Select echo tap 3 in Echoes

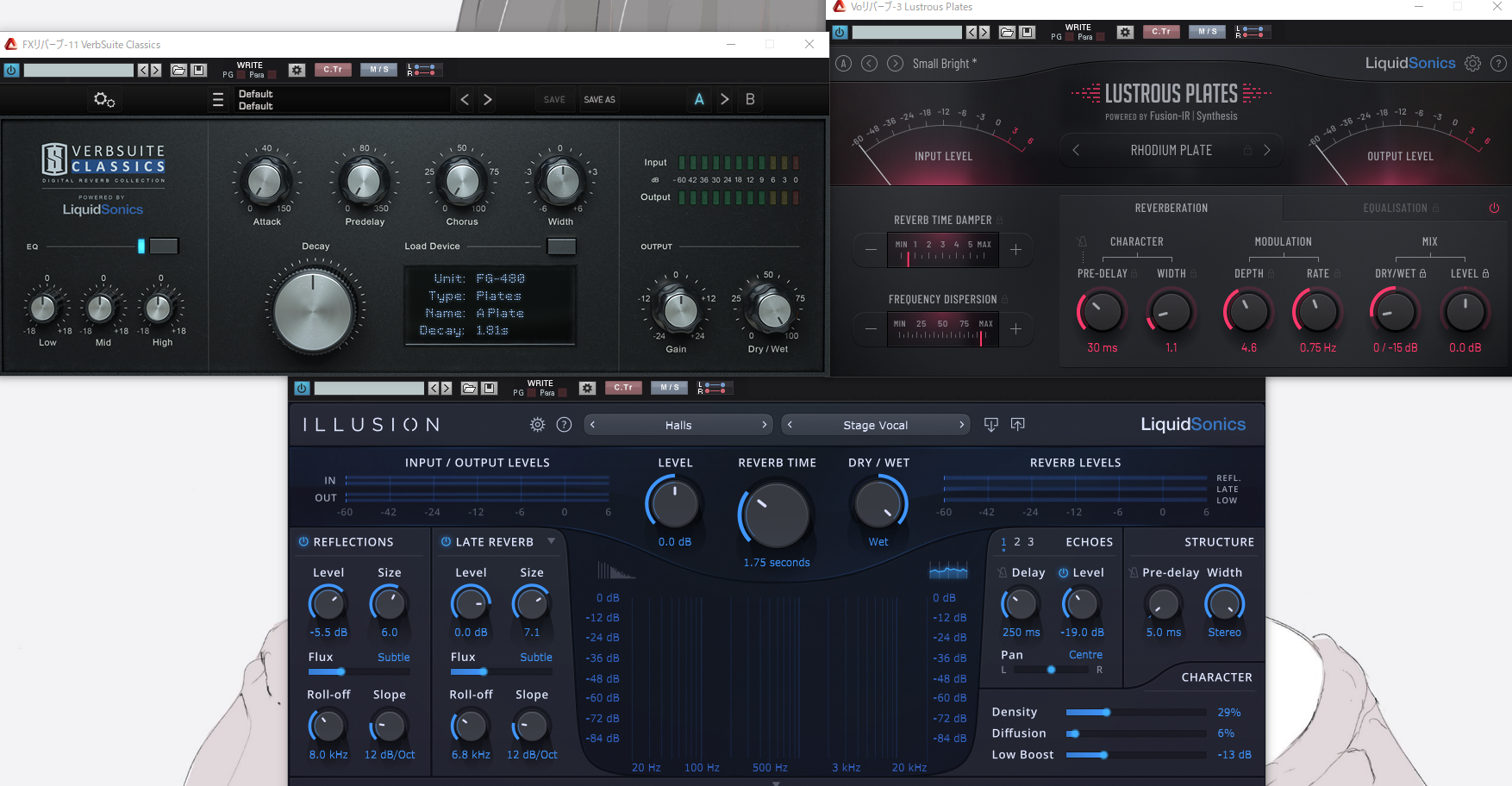(1031, 542)
